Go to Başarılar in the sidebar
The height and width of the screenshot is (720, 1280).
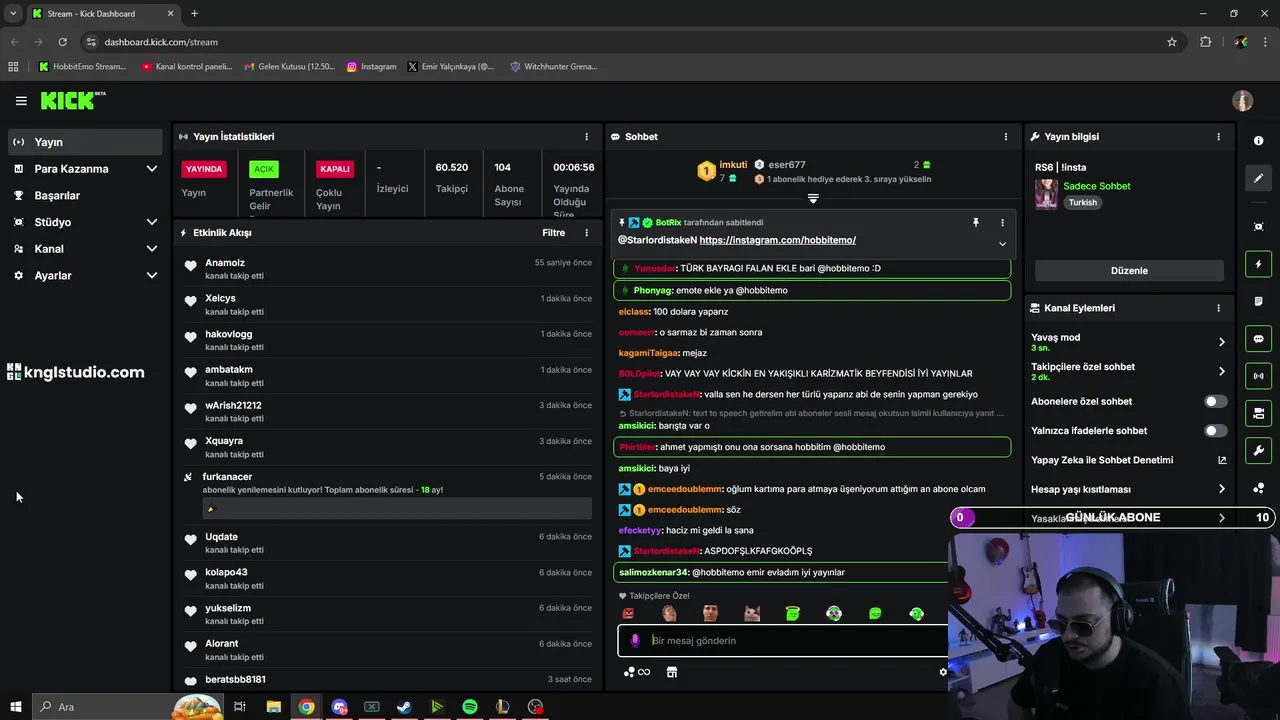pos(85,195)
